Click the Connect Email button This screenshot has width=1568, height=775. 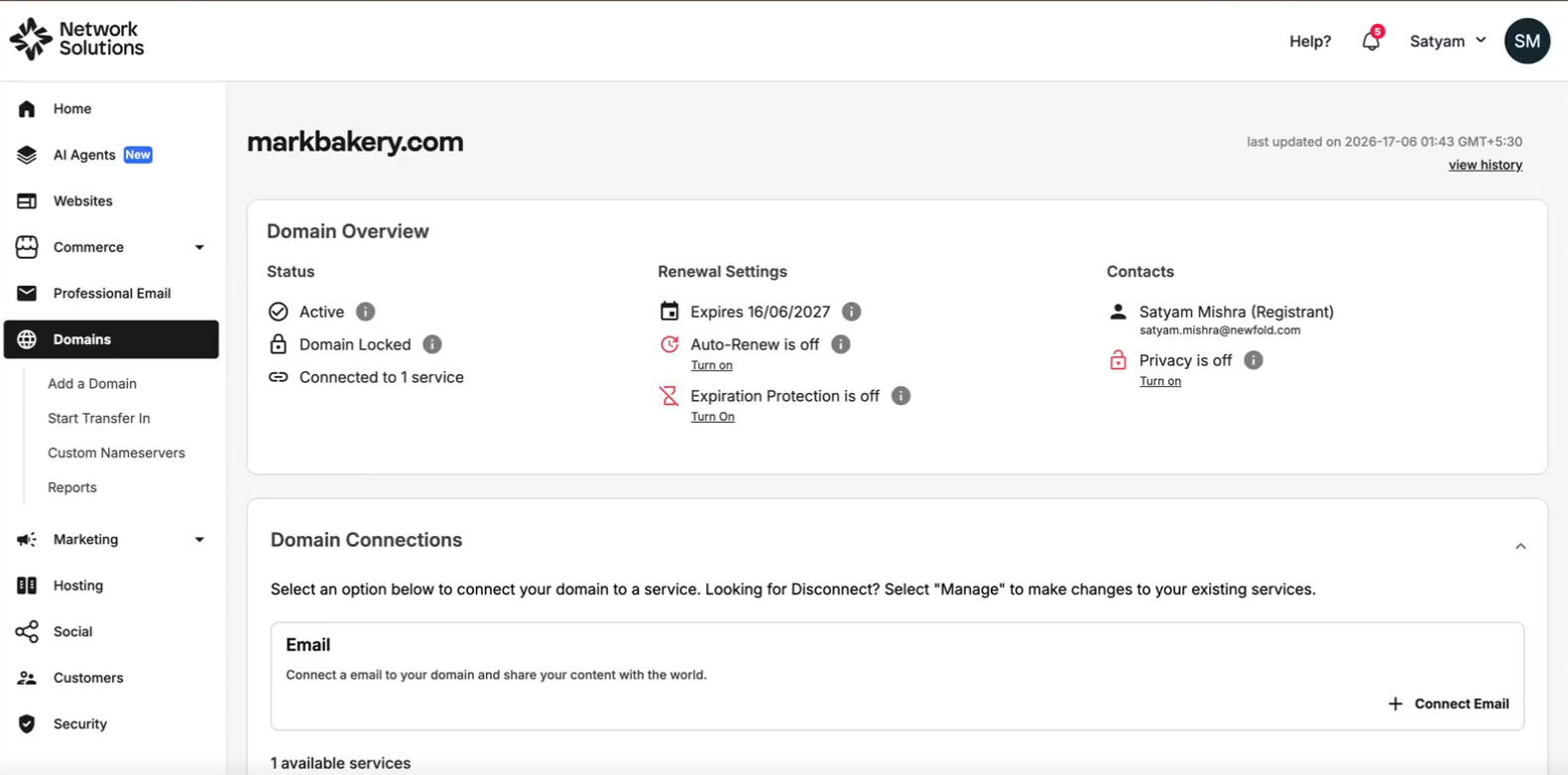tap(1448, 704)
